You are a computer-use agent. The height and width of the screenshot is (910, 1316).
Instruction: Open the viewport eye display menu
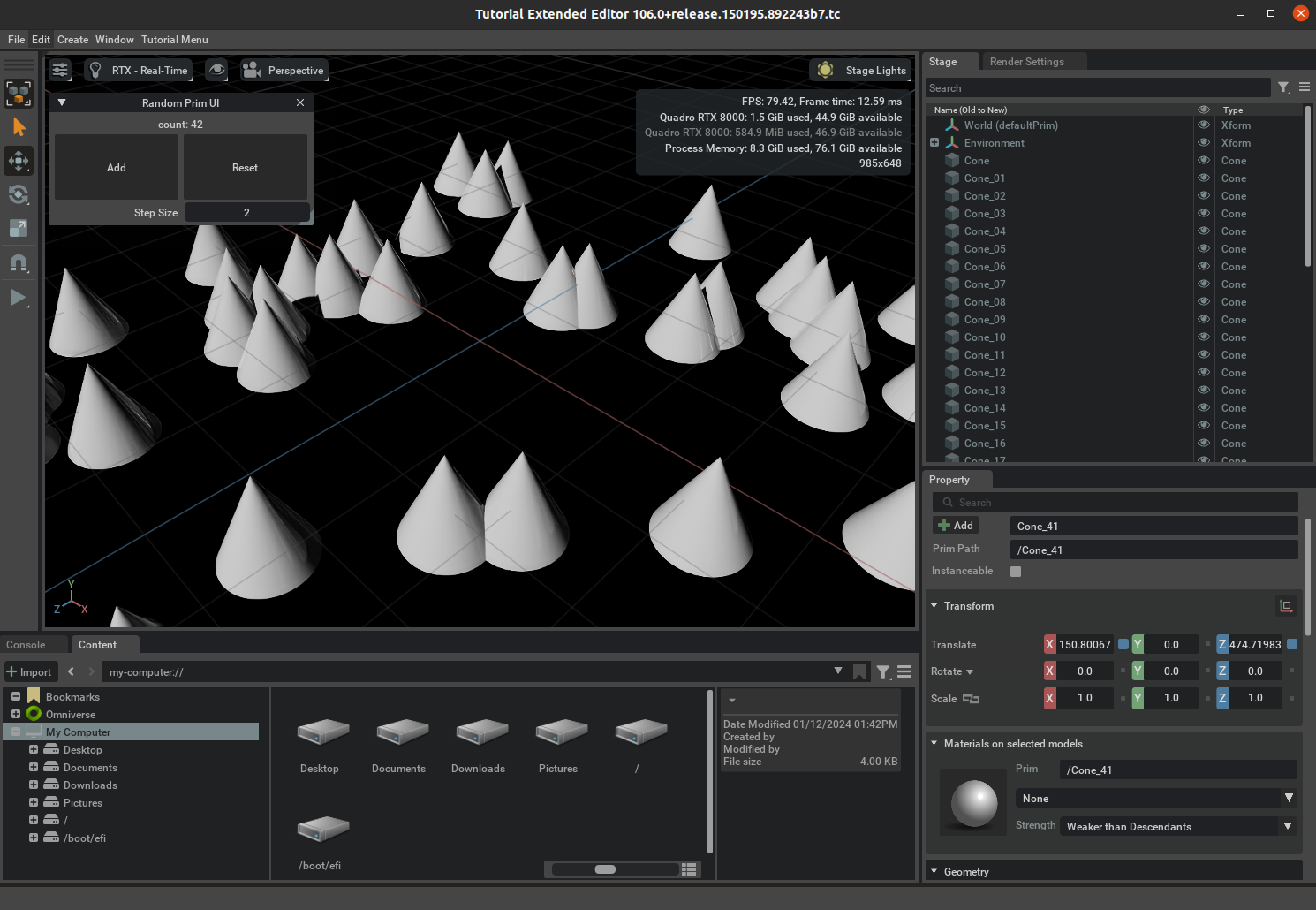(216, 71)
